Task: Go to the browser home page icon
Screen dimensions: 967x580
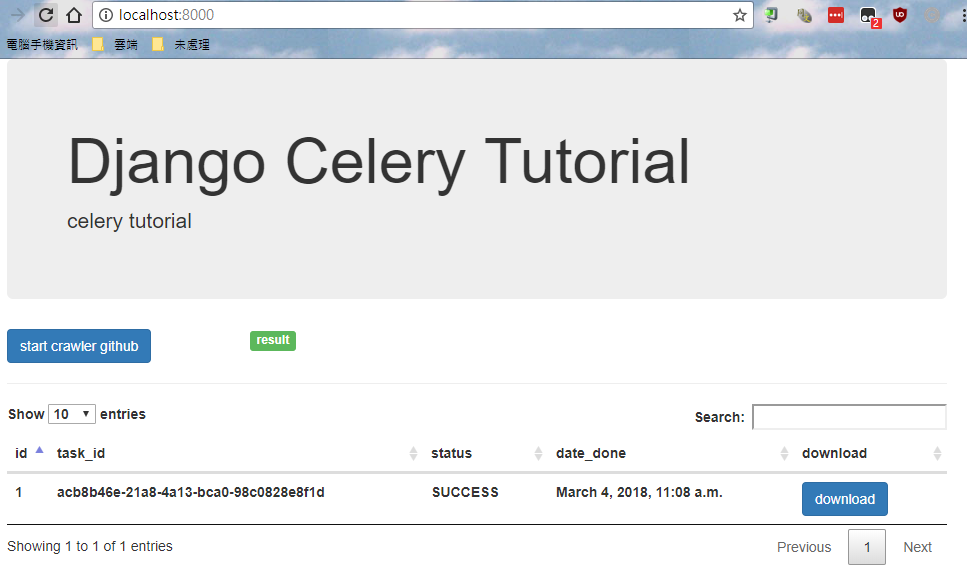Action: [x=74, y=15]
